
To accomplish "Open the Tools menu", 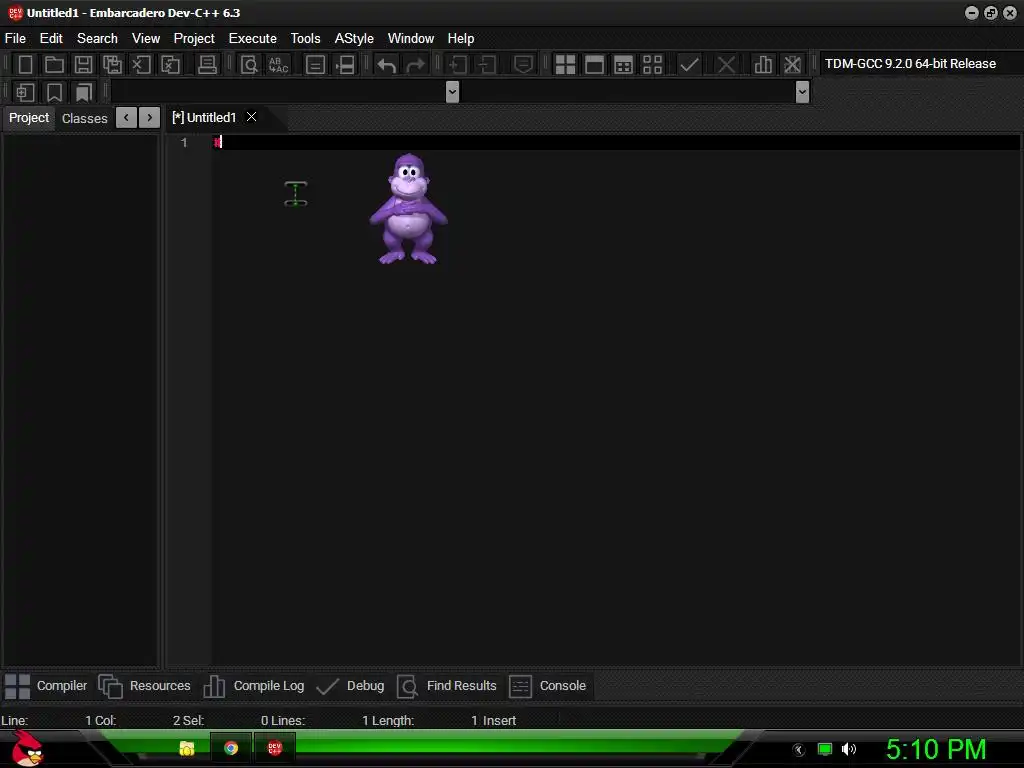I will point(306,39).
